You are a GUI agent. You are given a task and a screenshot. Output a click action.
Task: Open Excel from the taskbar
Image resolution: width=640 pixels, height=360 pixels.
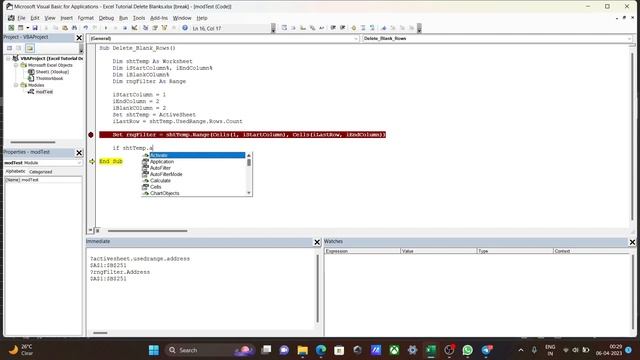click(x=431, y=350)
